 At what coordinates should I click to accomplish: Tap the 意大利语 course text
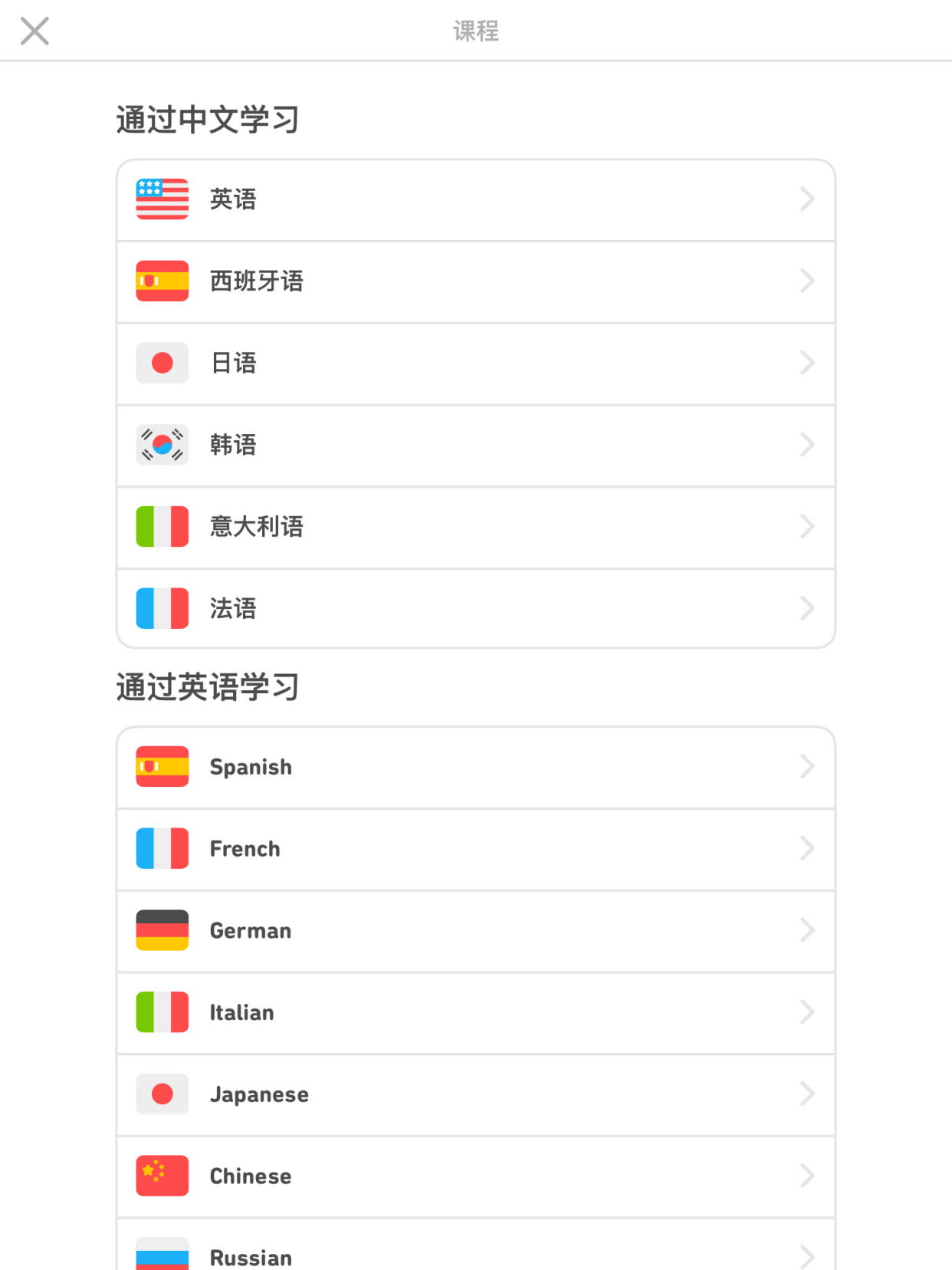257,526
